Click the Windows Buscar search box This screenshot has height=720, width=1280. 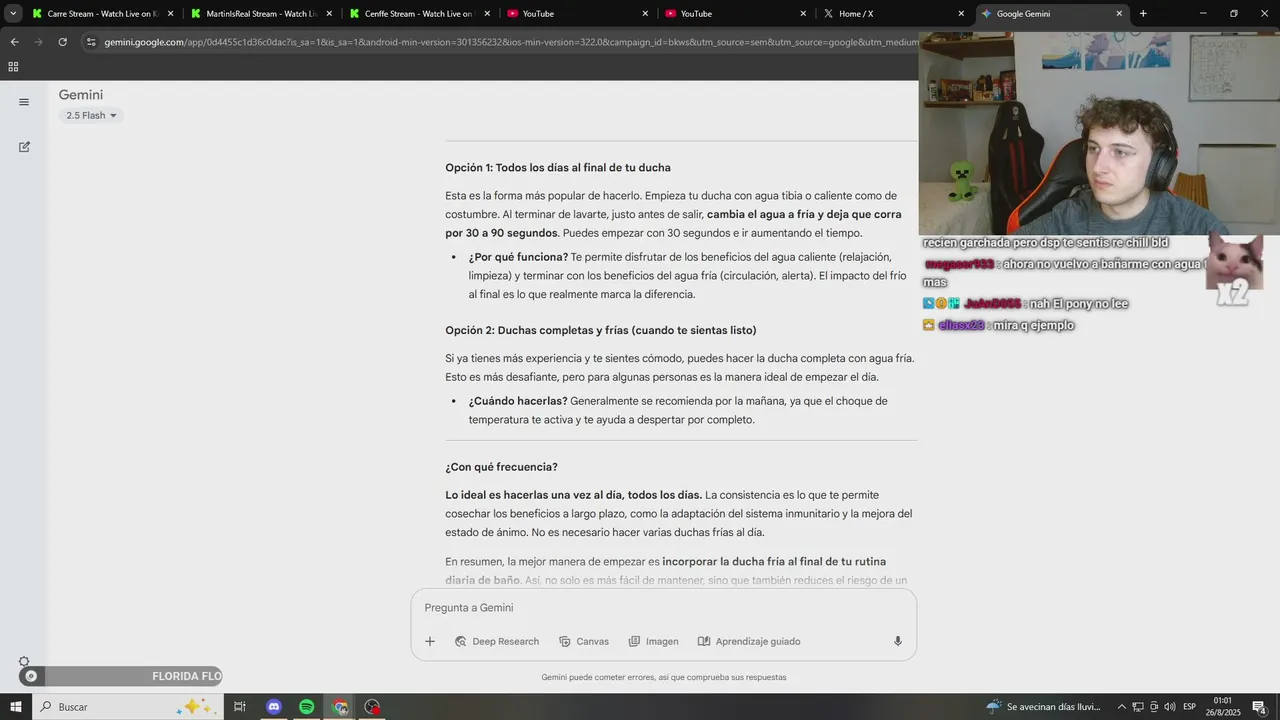(127, 707)
